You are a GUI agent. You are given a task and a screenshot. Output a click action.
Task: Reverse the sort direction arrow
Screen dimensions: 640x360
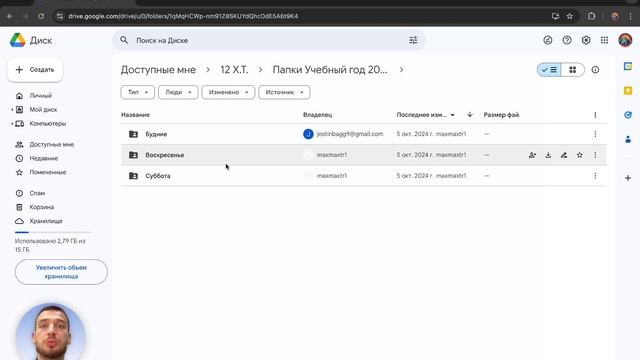coord(470,115)
